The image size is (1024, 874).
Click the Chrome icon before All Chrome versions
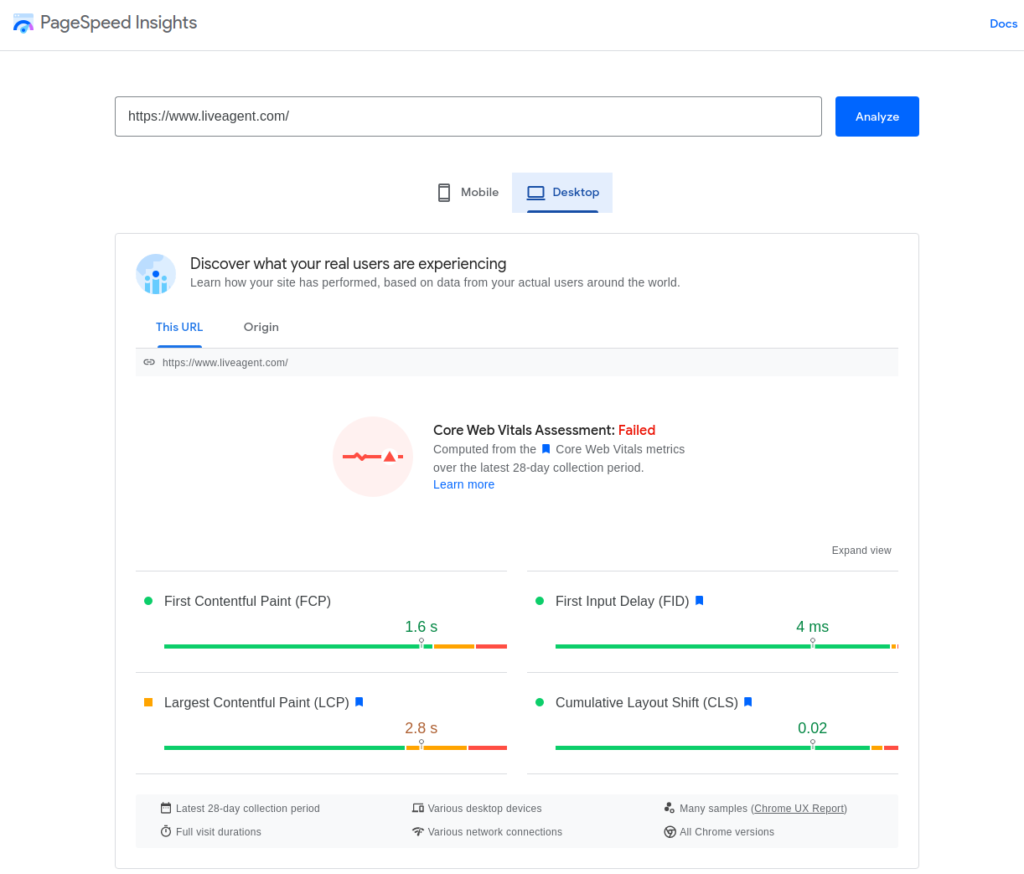pos(668,831)
